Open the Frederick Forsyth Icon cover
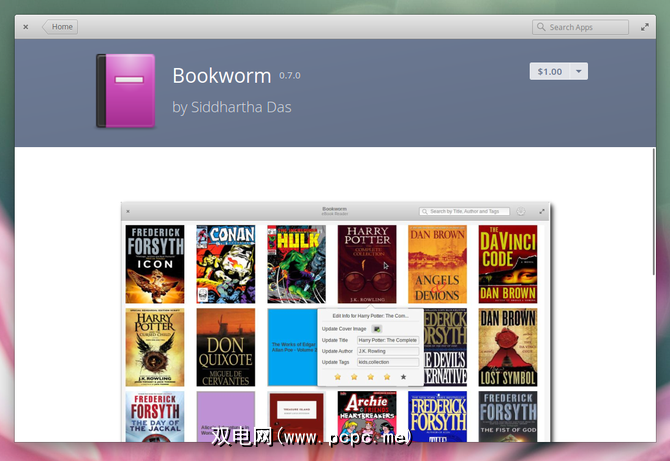 [155, 264]
